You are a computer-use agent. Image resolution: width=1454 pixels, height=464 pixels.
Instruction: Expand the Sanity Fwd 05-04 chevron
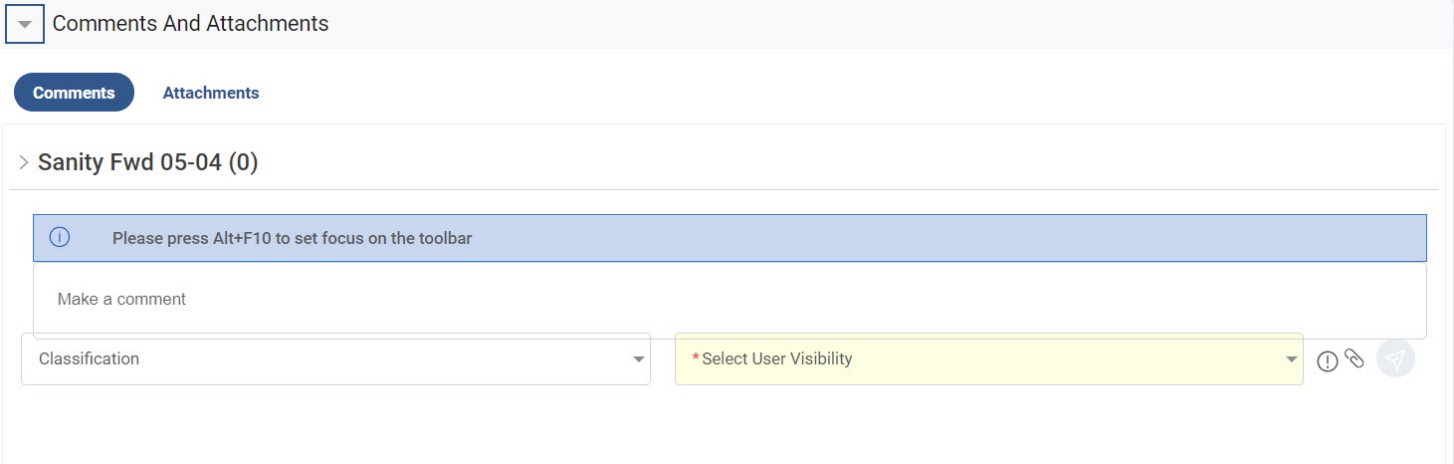pos(24,163)
